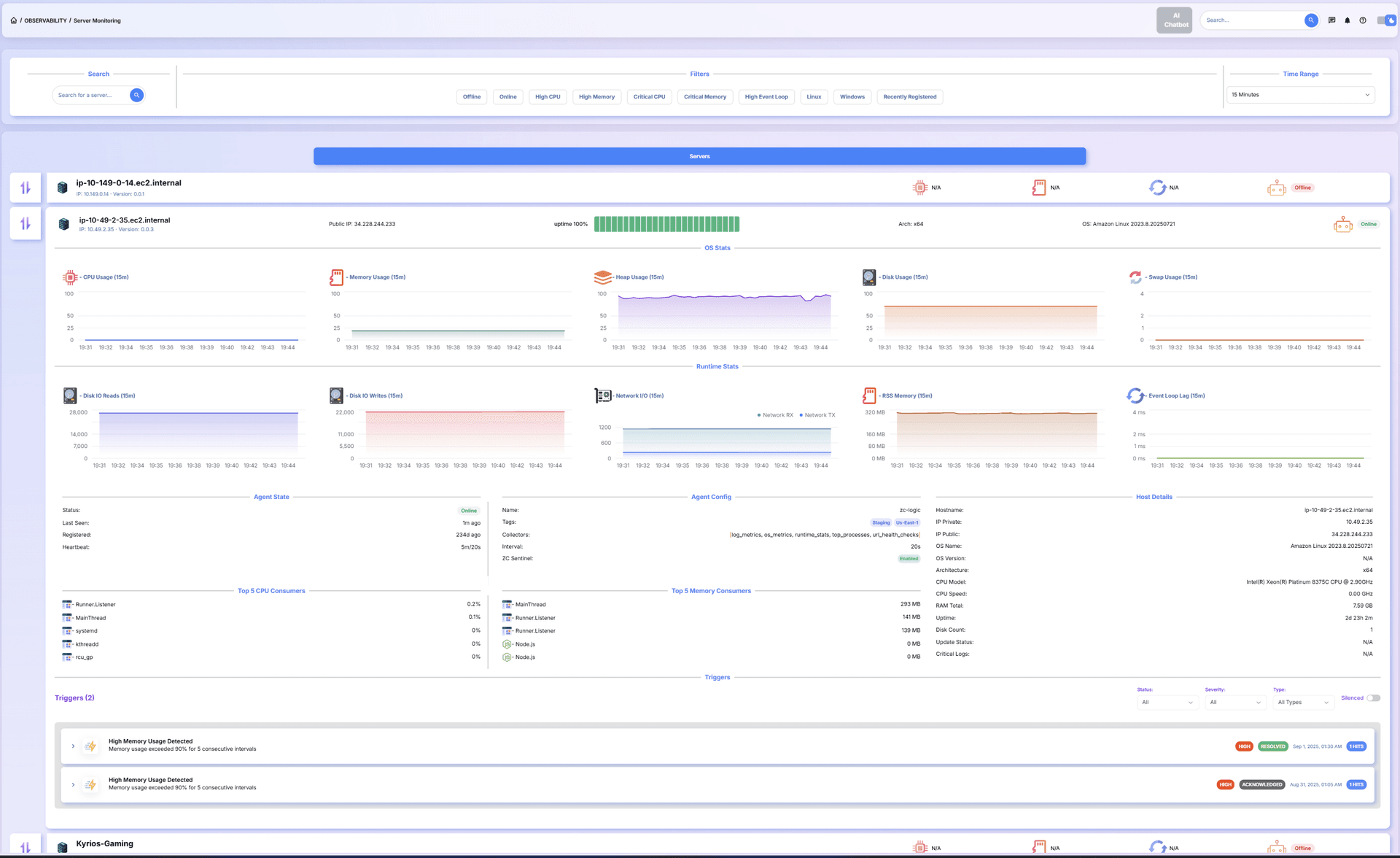Click the green uptime 100% bar
The height and width of the screenshot is (858, 1400).
[666, 224]
